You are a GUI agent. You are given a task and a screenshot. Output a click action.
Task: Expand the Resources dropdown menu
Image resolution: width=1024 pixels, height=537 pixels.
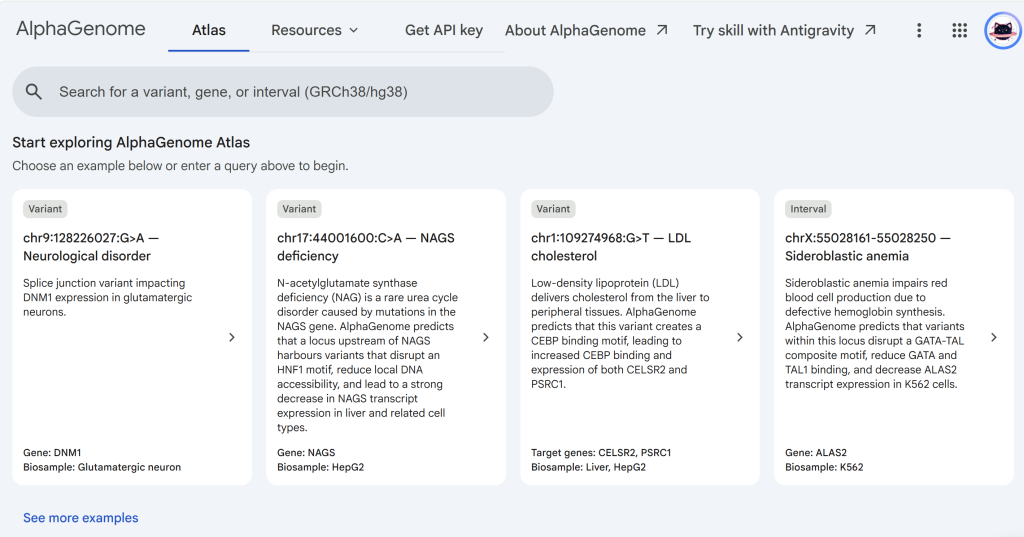(315, 30)
